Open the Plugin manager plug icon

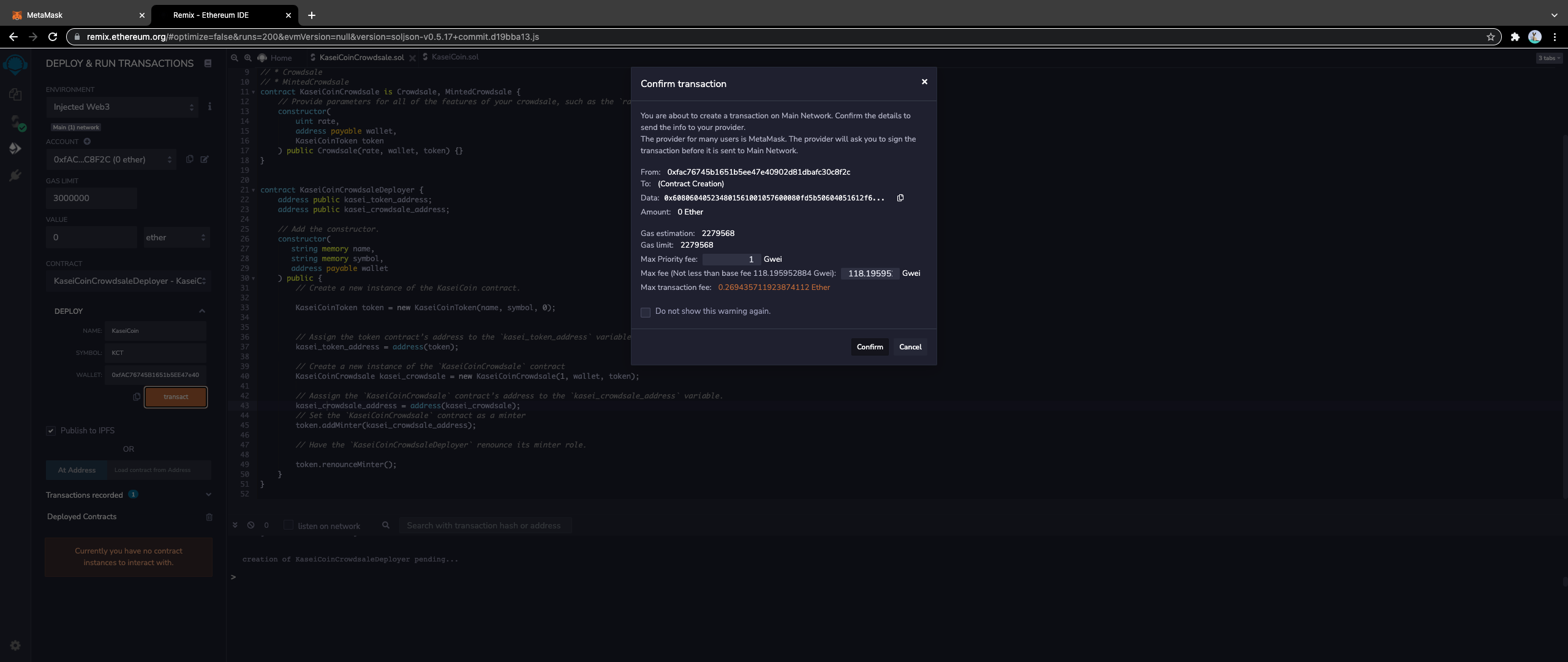(x=15, y=175)
